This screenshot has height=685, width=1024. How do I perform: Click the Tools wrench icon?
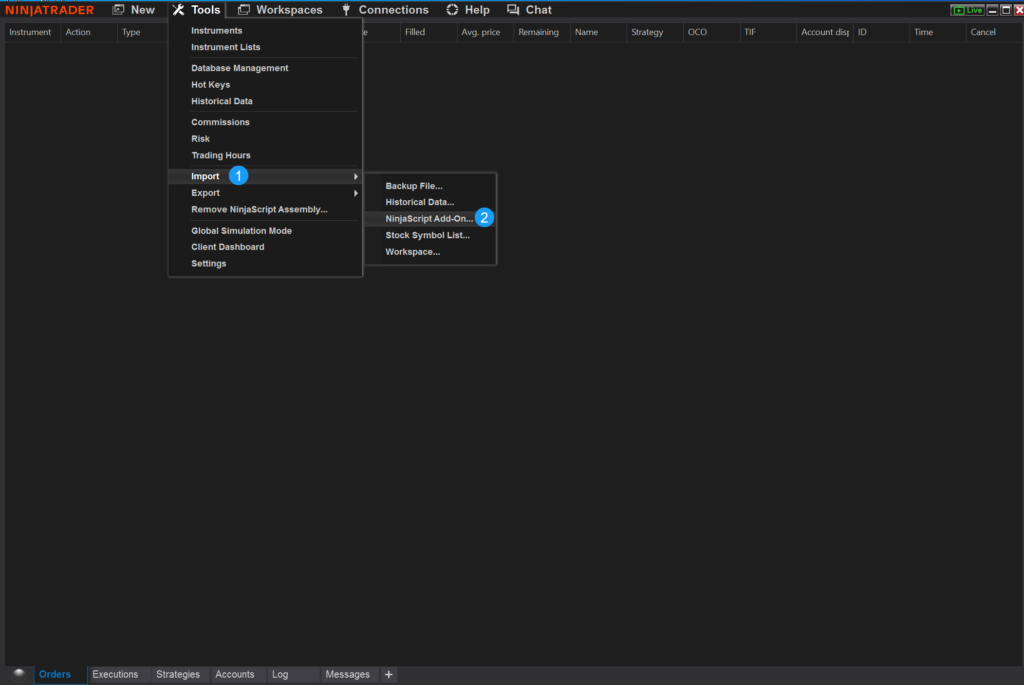(x=178, y=10)
